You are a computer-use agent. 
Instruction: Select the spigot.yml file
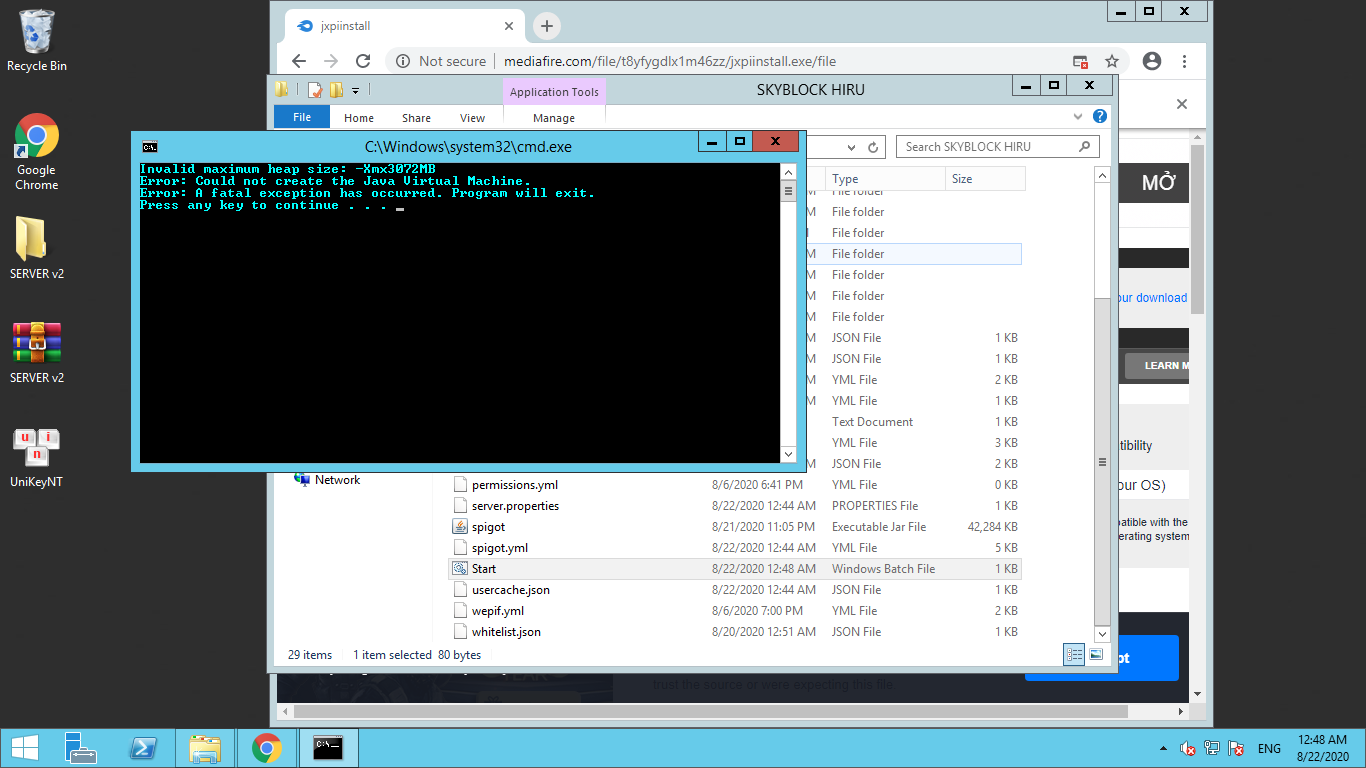click(500, 548)
